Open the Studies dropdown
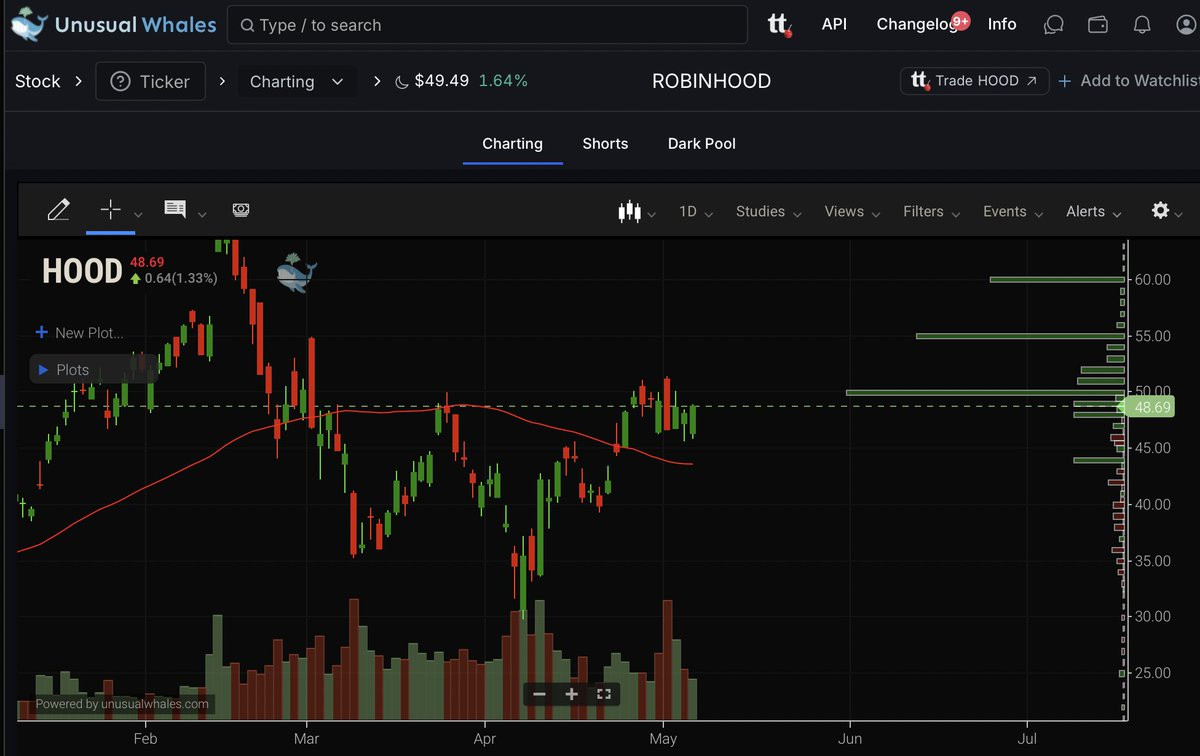The image size is (1200, 756). click(x=768, y=212)
